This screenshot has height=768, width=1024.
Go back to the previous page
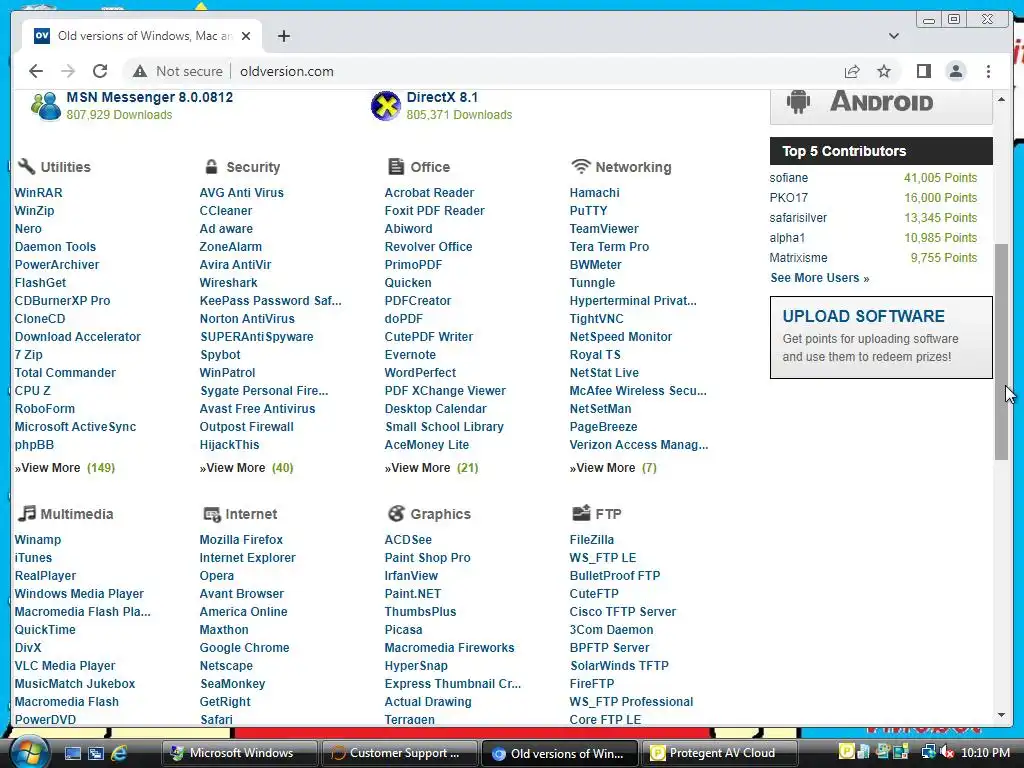pos(36,71)
